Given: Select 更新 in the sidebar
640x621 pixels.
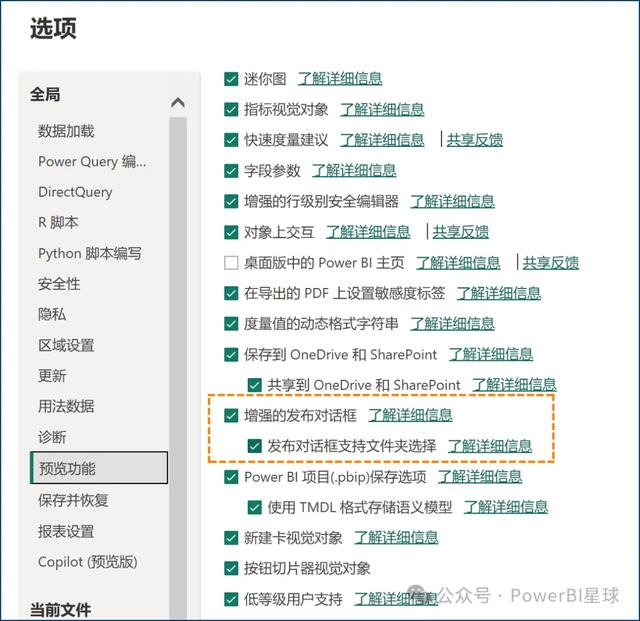Looking at the screenshot, I should [52, 376].
